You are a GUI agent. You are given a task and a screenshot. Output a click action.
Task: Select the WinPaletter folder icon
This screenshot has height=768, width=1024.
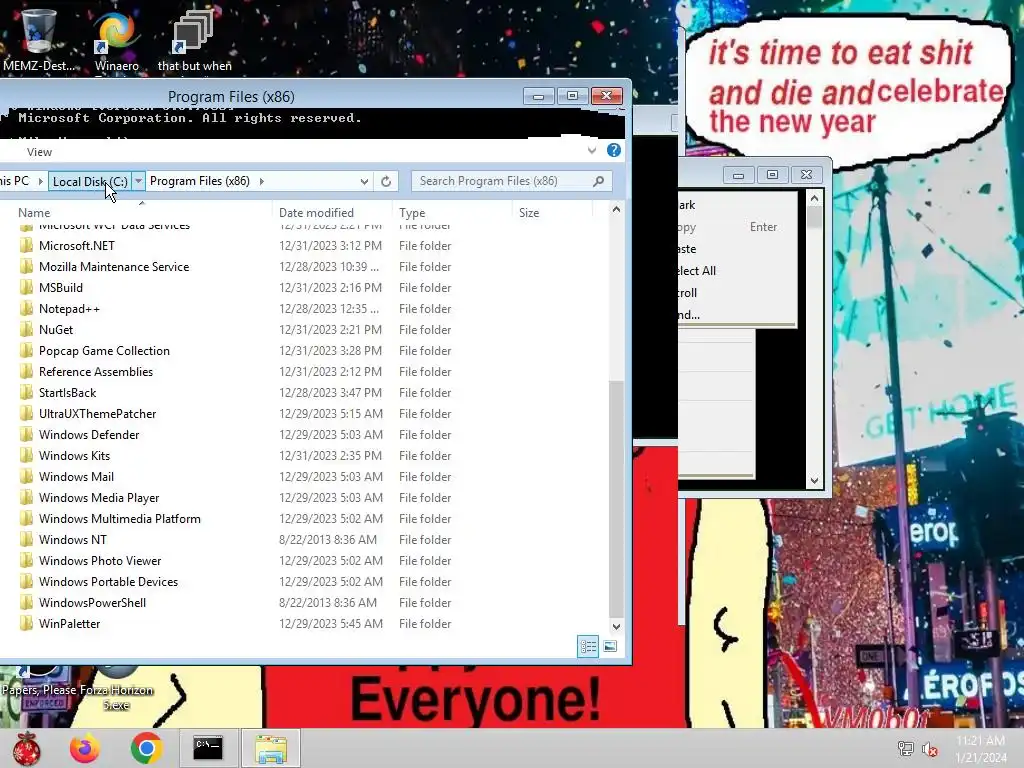click(x=26, y=624)
